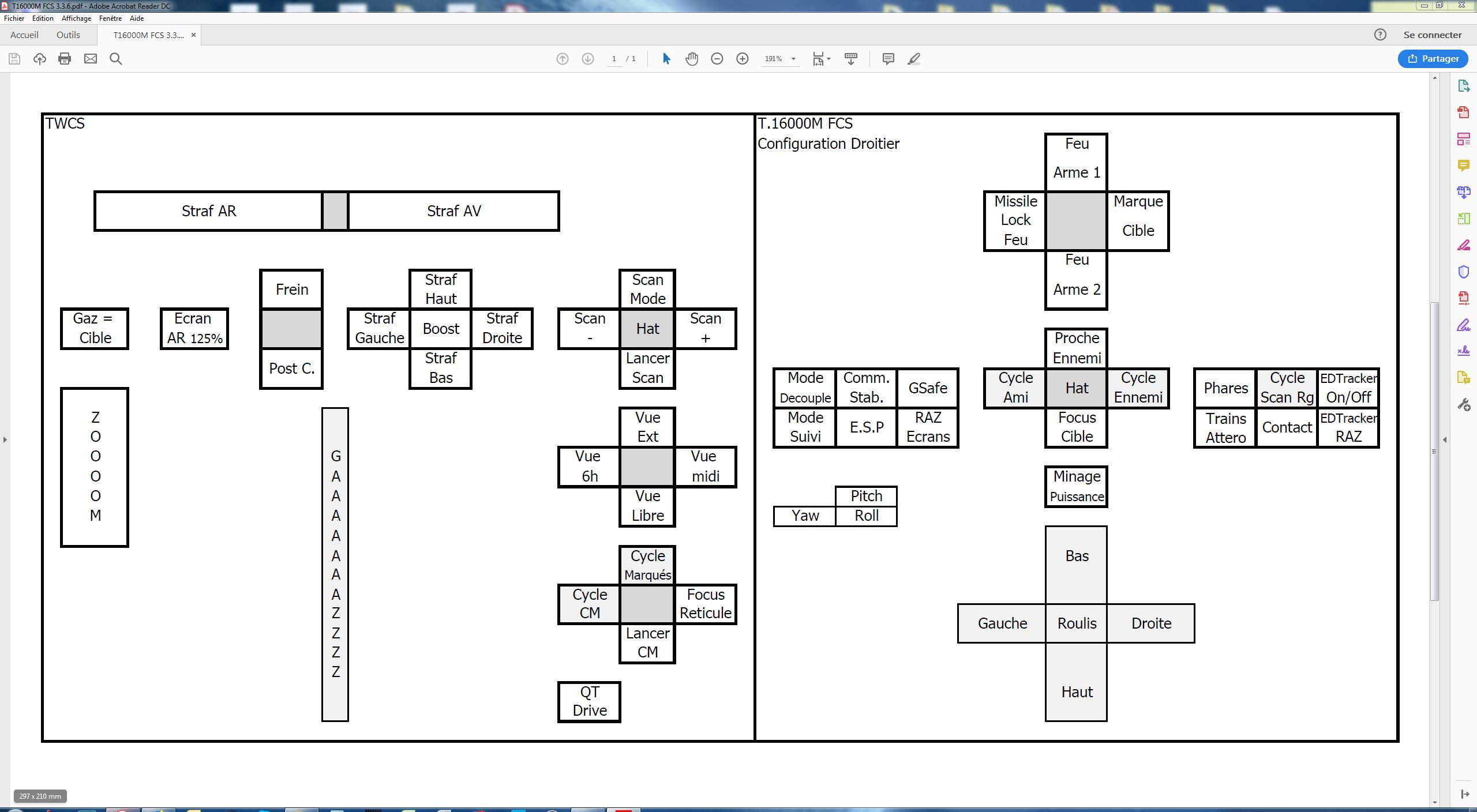Expand the fit page dropdown arrow
The width and height of the screenshot is (1477, 812).
[x=829, y=59]
